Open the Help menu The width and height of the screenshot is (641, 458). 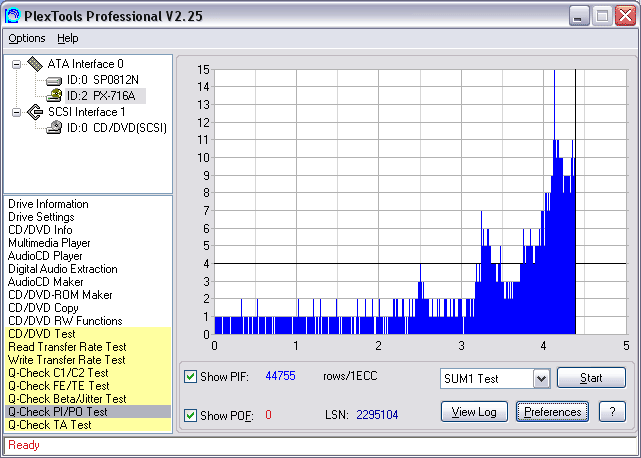pos(68,38)
